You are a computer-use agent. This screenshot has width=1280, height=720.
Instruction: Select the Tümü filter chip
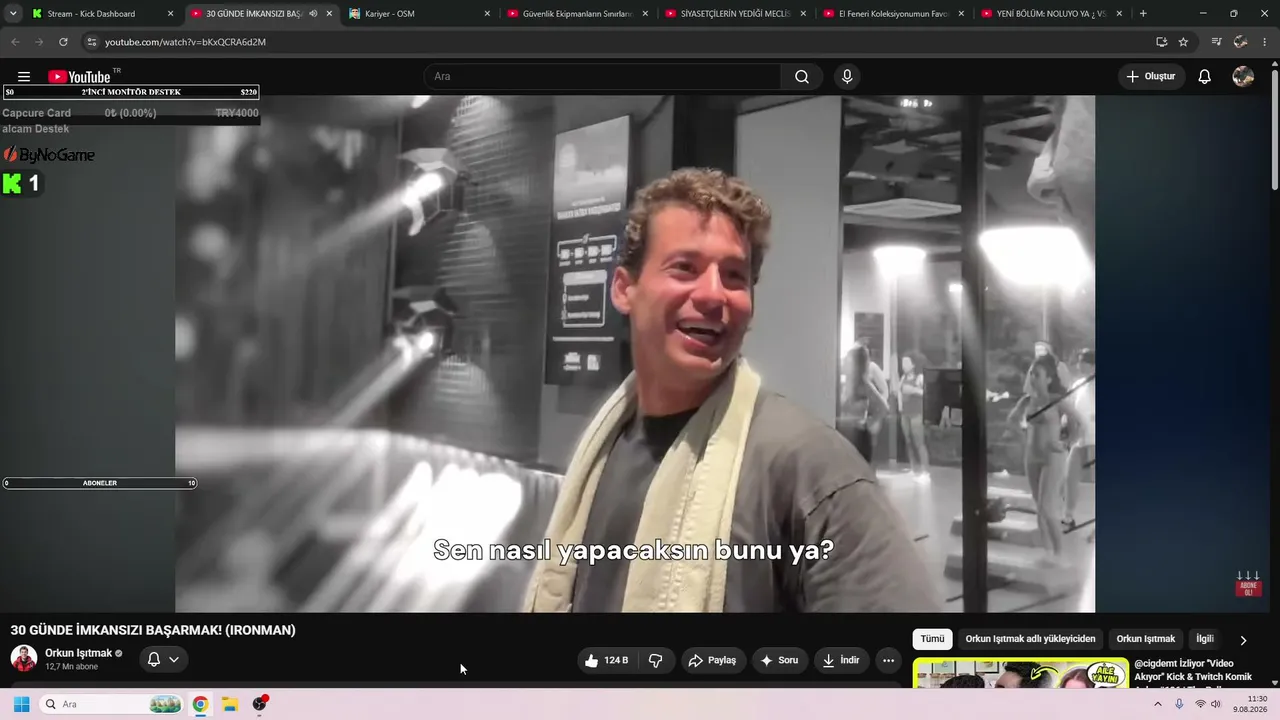pyautogui.click(x=932, y=639)
